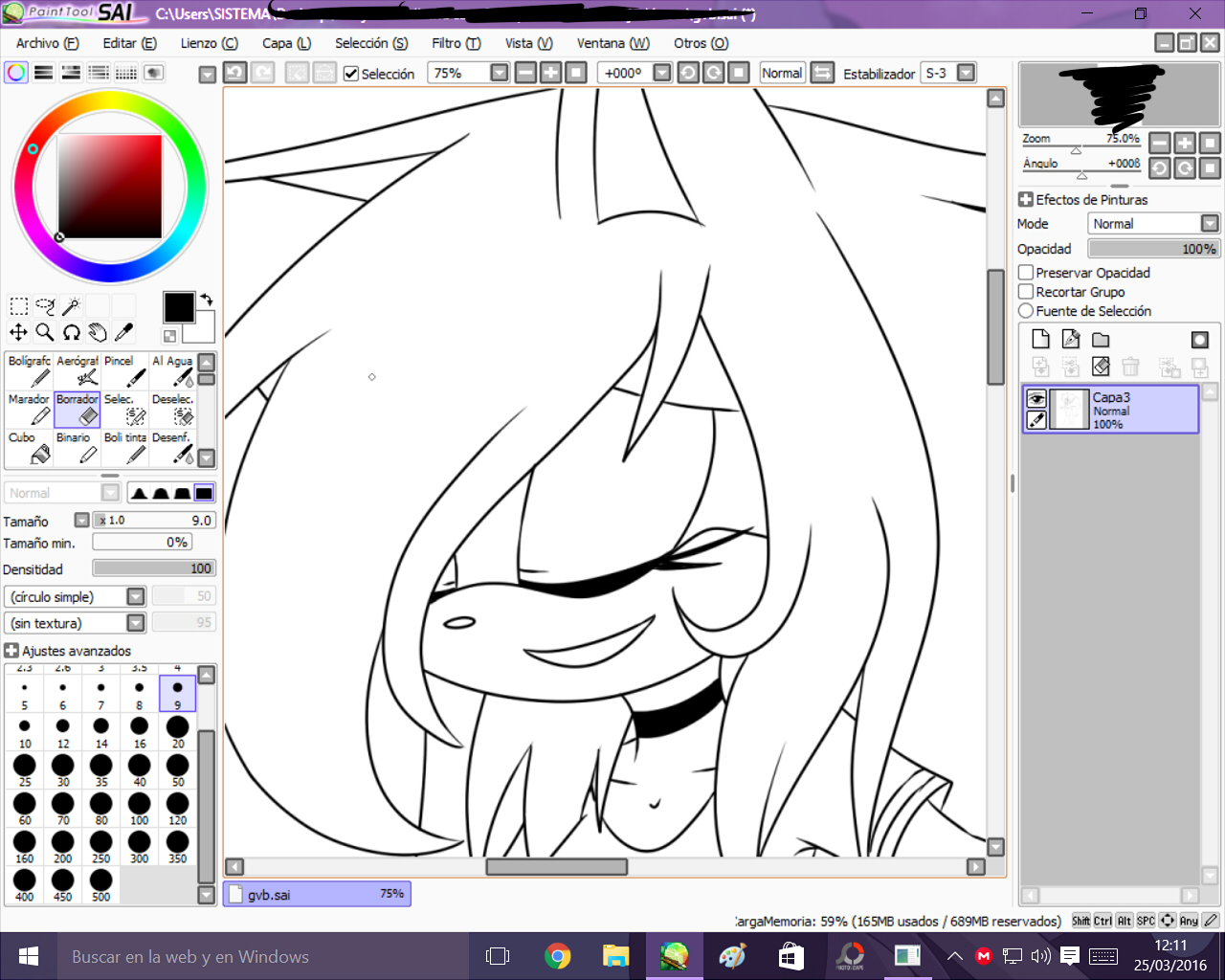Toggle the color wheel panel display
The height and width of the screenshot is (980, 1225).
[16, 73]
